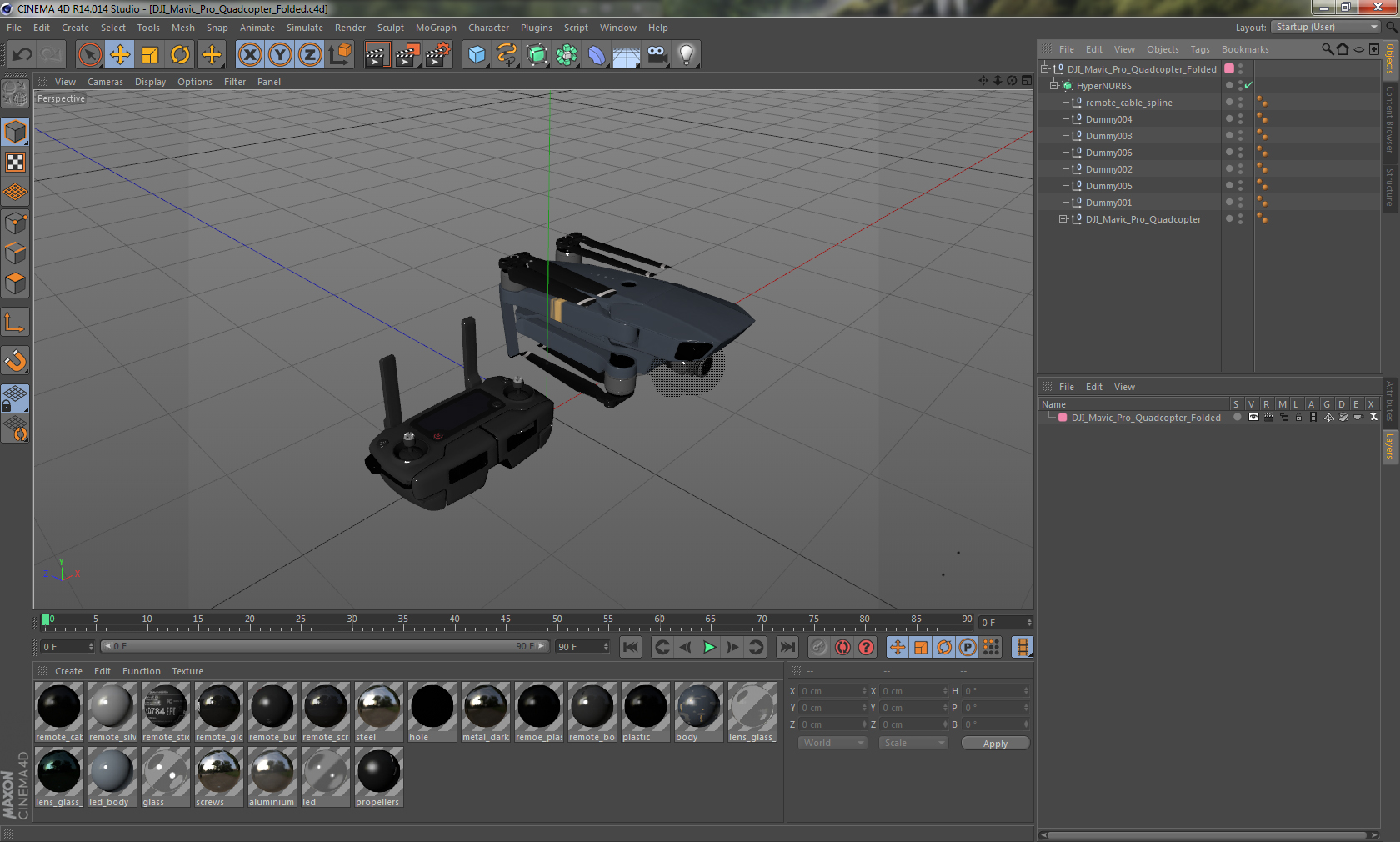Select the body material swatch
Image resolution: width=1400 pixels, height=842 pixels.
tap(698, 712)
